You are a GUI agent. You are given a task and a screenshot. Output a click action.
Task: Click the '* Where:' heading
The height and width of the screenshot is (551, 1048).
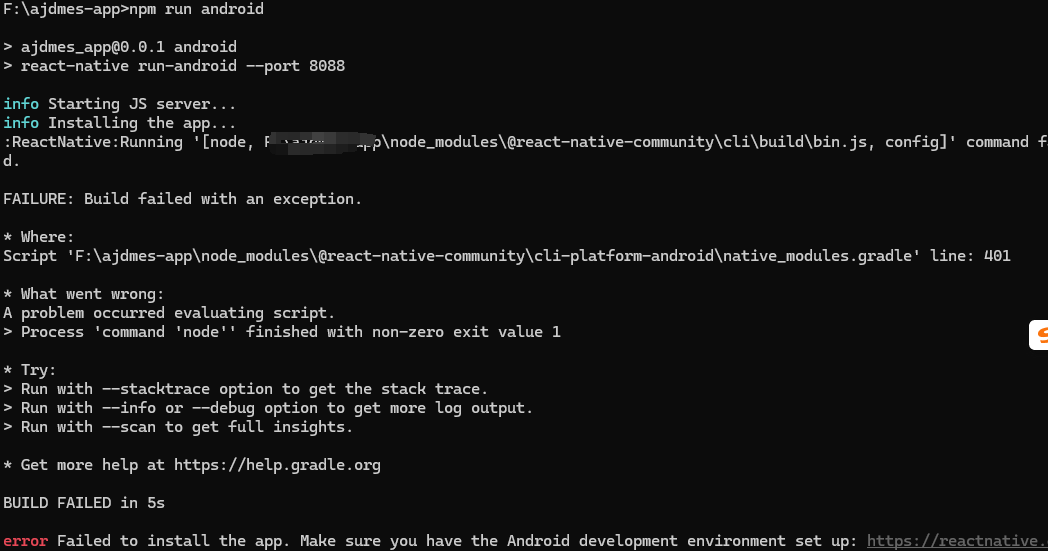coord(39,237)
